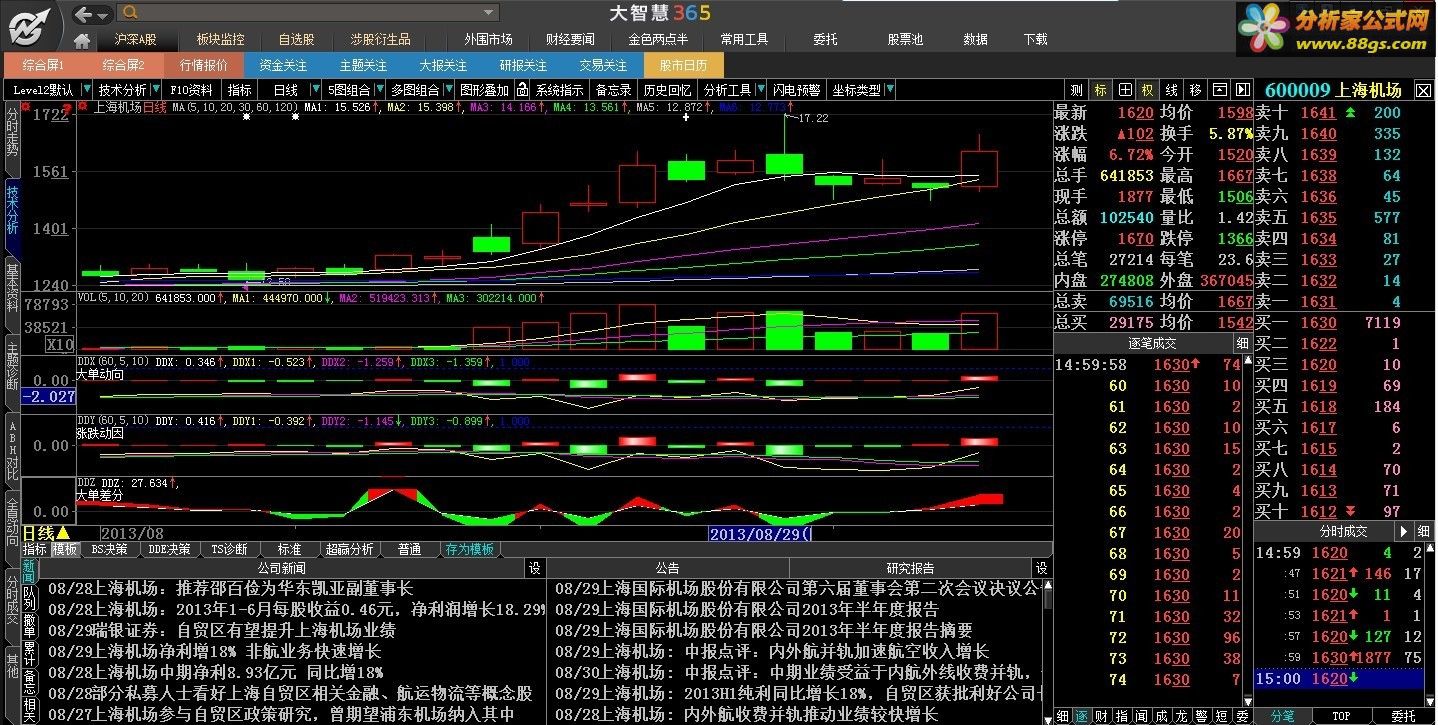Click the window layout square icon

pos(1220,90)
